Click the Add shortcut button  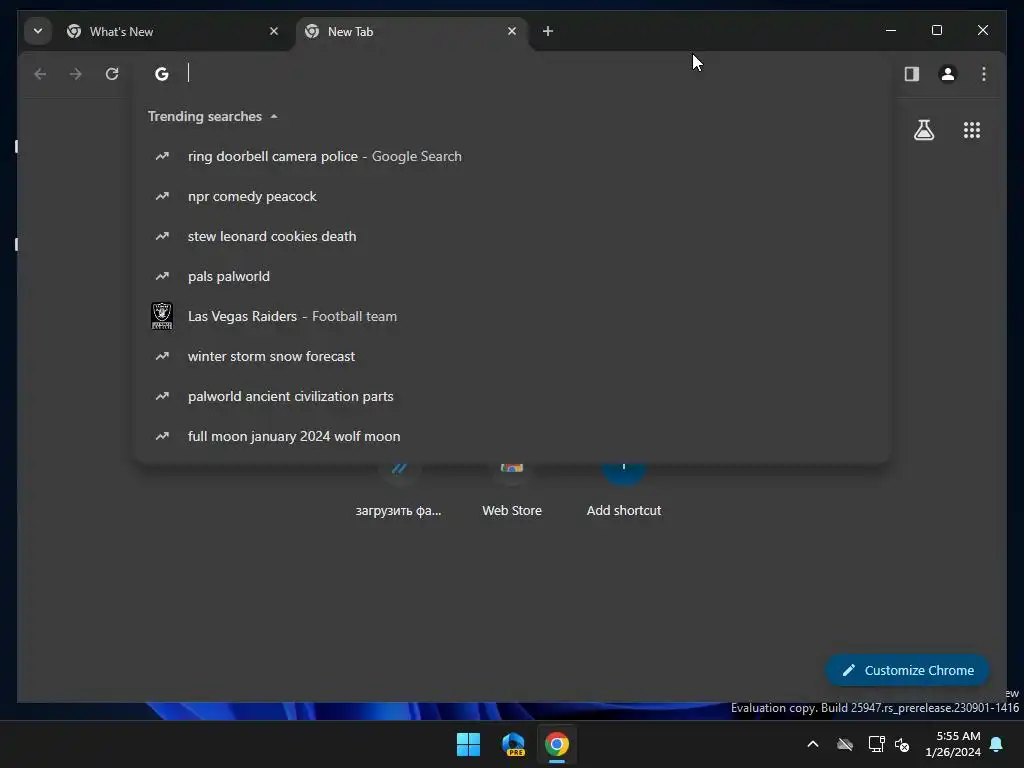coord(624,490)
